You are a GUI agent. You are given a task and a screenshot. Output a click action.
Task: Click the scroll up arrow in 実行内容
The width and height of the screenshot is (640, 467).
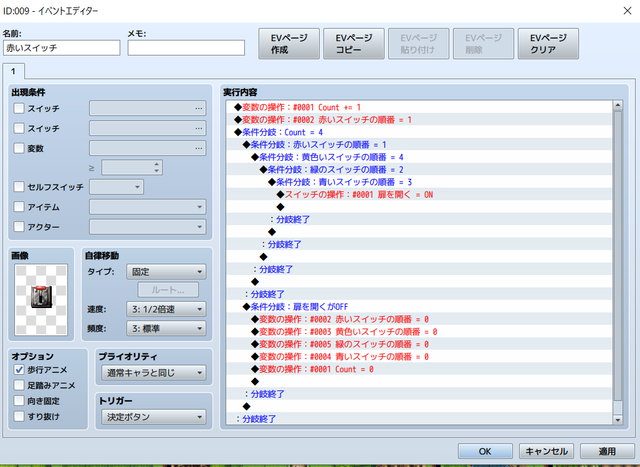(618, 105)
